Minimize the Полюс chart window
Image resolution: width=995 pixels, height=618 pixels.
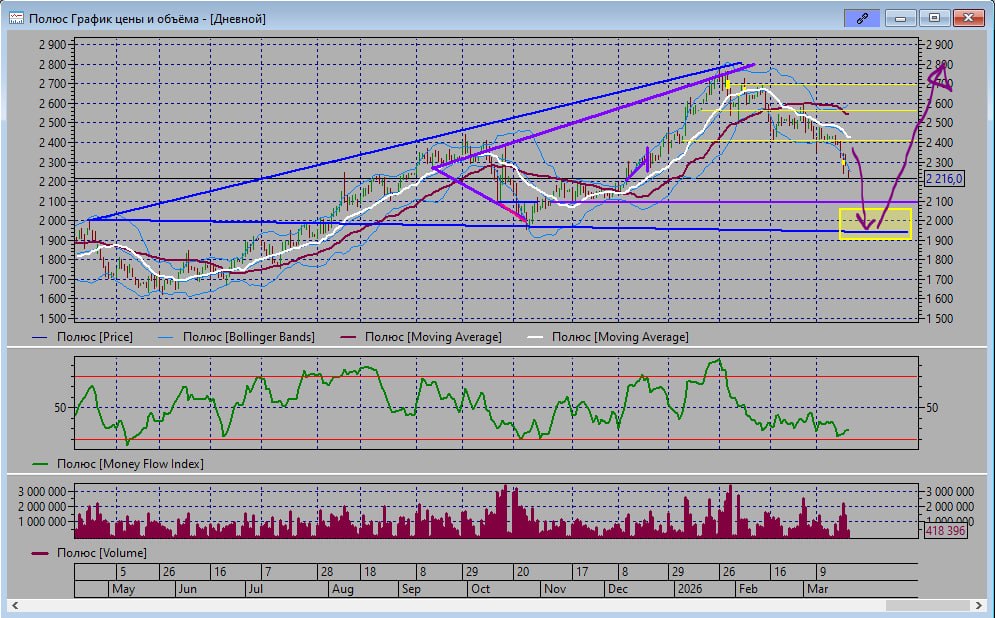pos(902,18)
